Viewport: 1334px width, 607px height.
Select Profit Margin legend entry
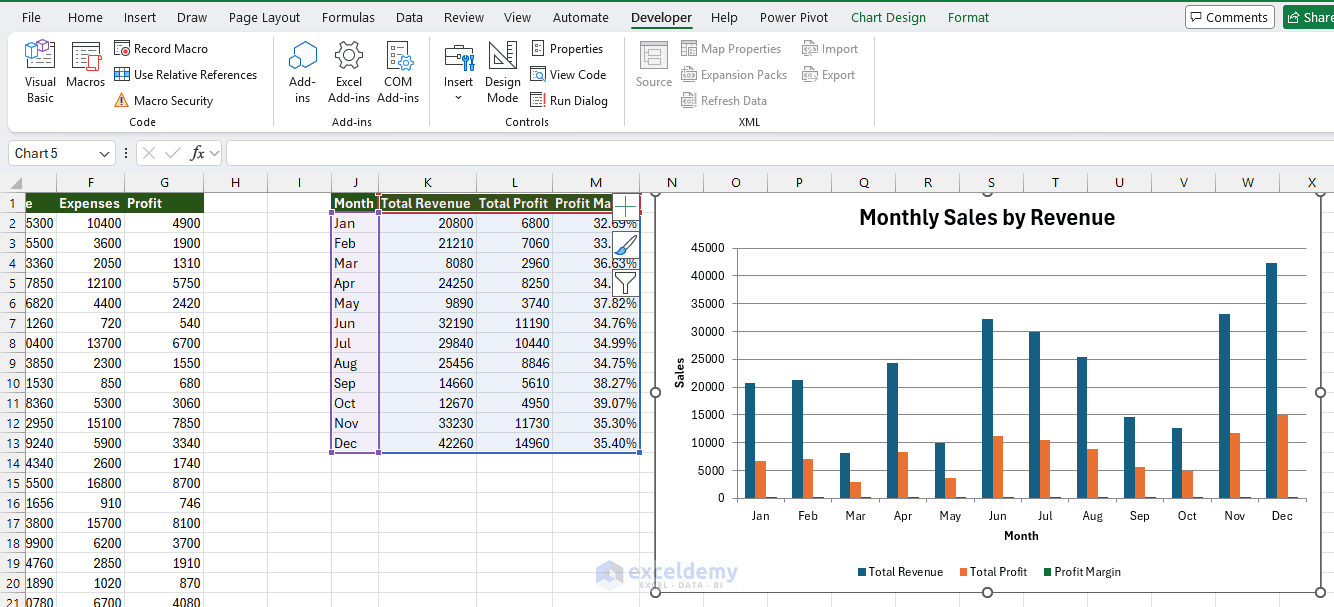coord(1081,572)
